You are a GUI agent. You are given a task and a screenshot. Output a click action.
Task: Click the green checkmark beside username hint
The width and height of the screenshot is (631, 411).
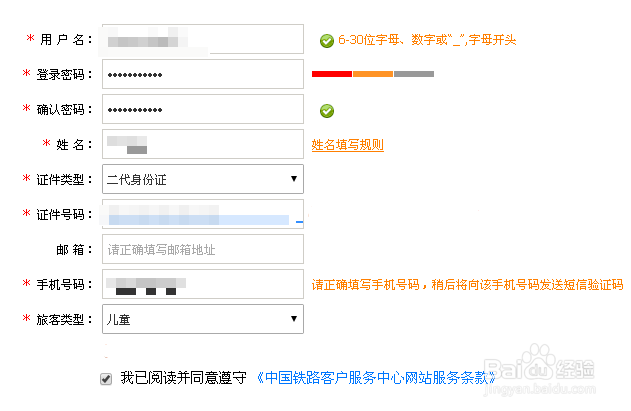pyautogui.click(x=327, y=41)
